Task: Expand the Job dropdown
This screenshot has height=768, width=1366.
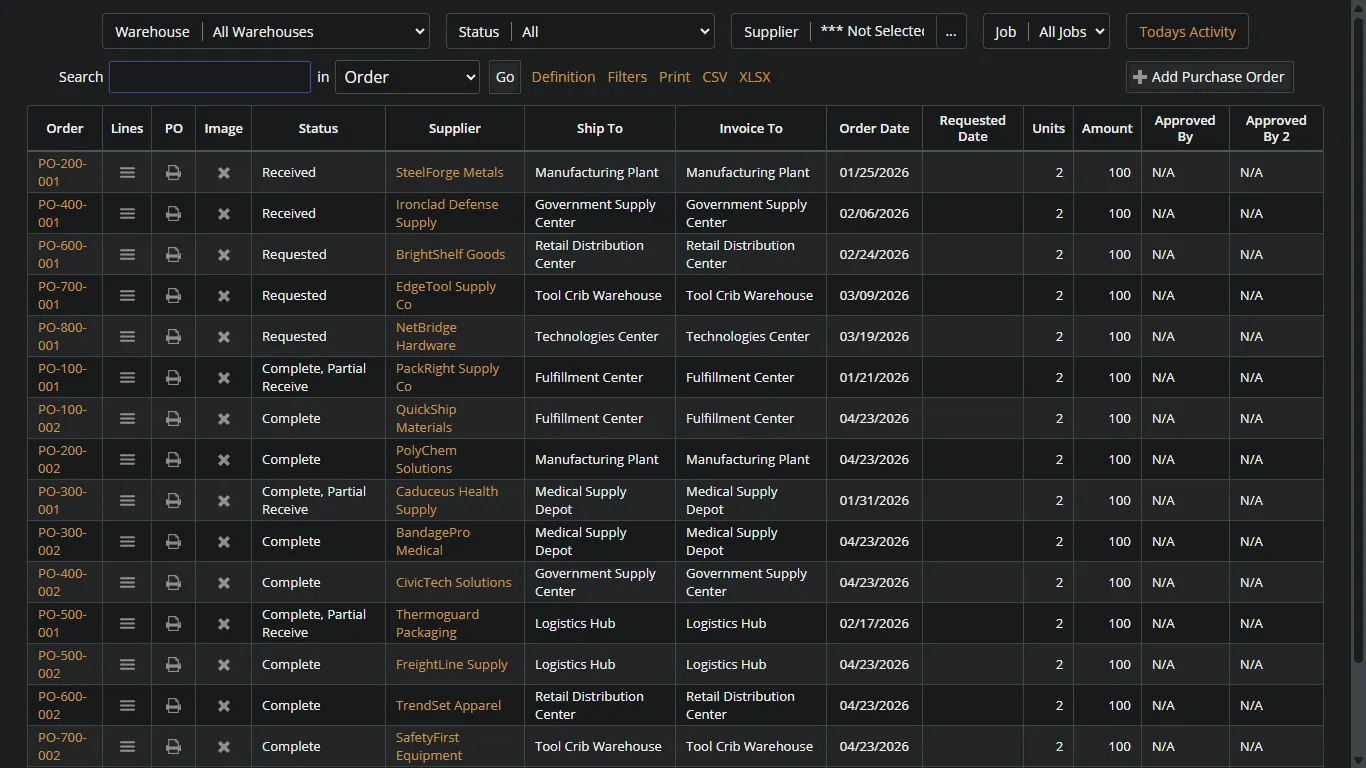Action: [x=1069, y=32]
